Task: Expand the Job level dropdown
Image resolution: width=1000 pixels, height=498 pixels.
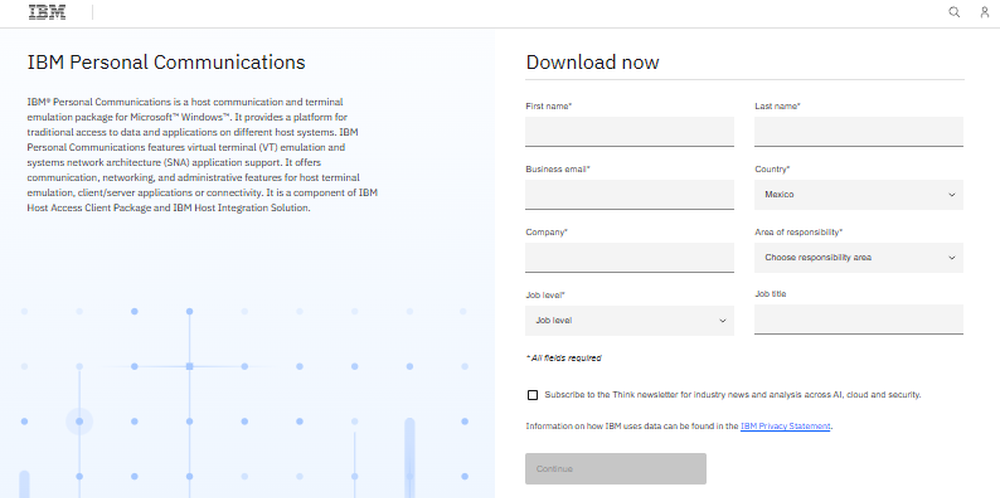Action: click(x=629, y=321)
